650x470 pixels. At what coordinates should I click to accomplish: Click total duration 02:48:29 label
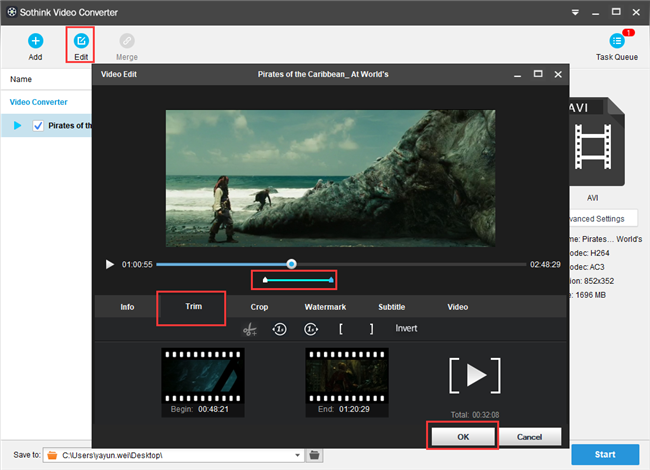point(545,264)
